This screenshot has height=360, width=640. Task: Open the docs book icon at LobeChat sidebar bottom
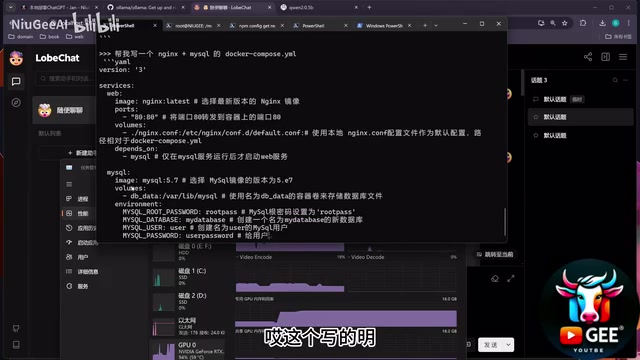click(x=16, y=345)
